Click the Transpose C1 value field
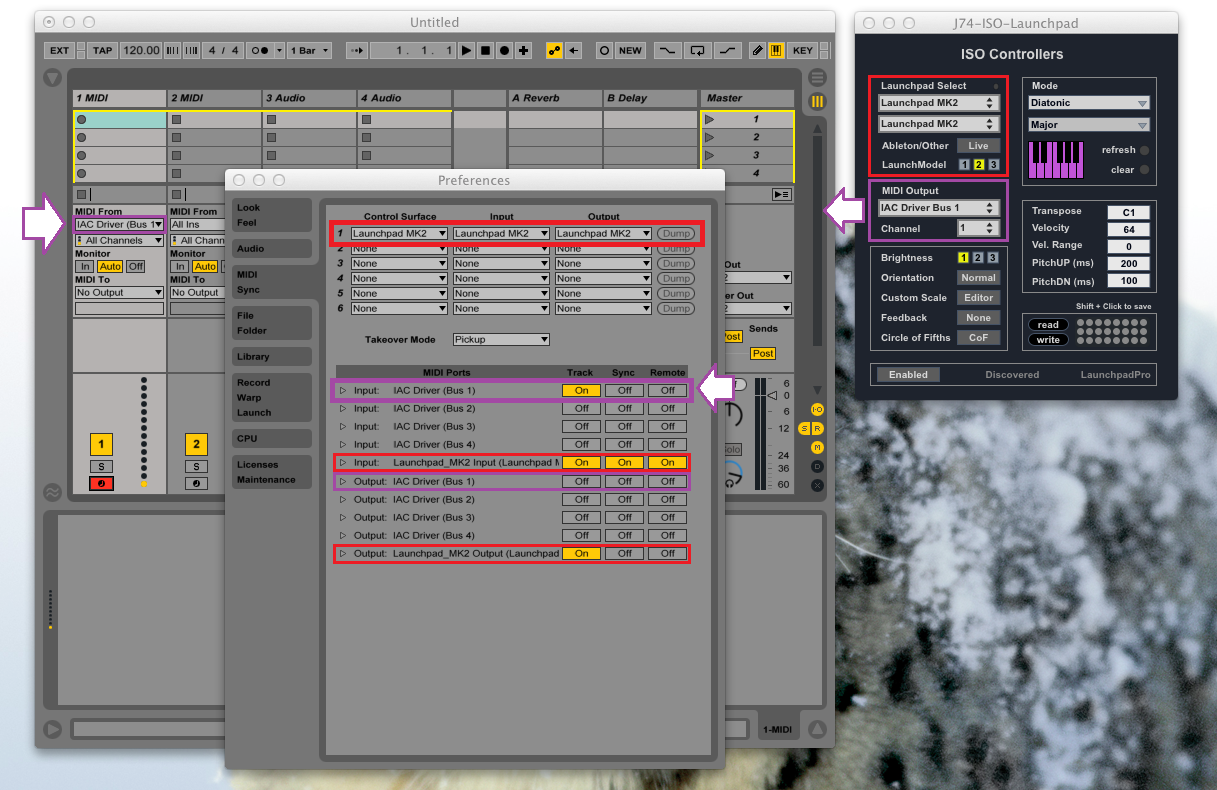 pyautogui.click(x=1128, y=212)
